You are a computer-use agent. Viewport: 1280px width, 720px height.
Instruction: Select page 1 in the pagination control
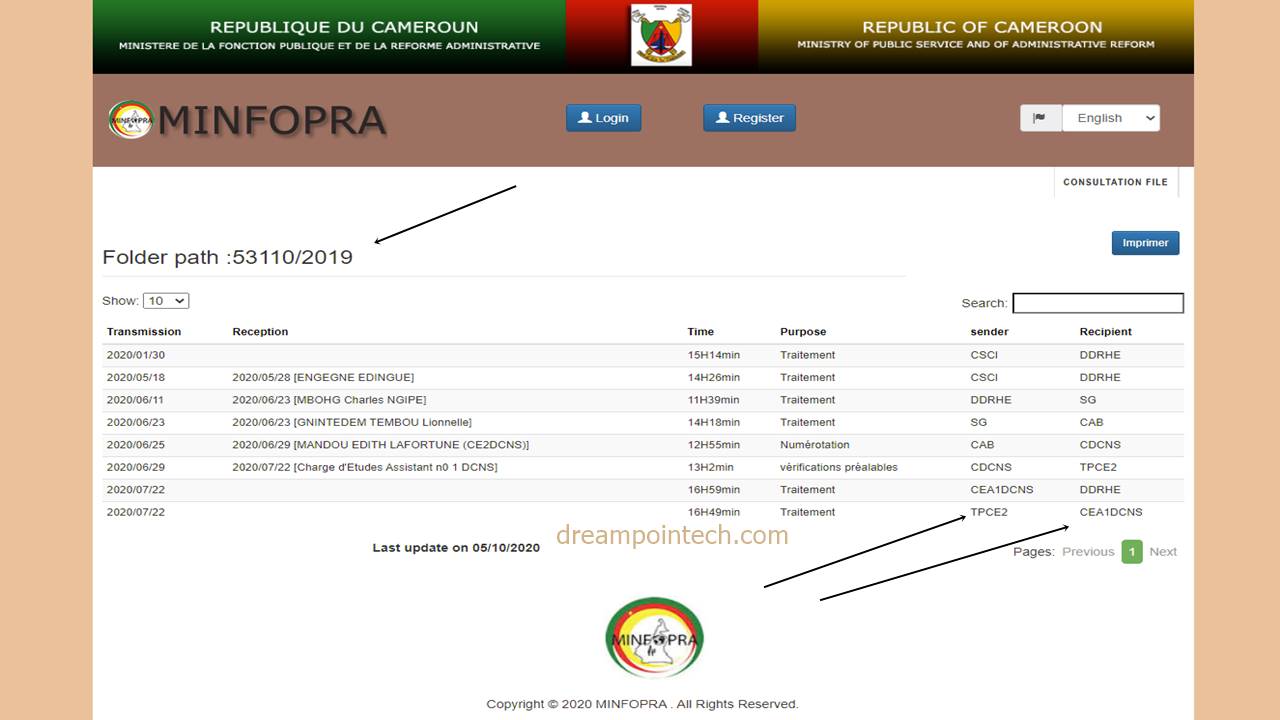pos(1131,551)
